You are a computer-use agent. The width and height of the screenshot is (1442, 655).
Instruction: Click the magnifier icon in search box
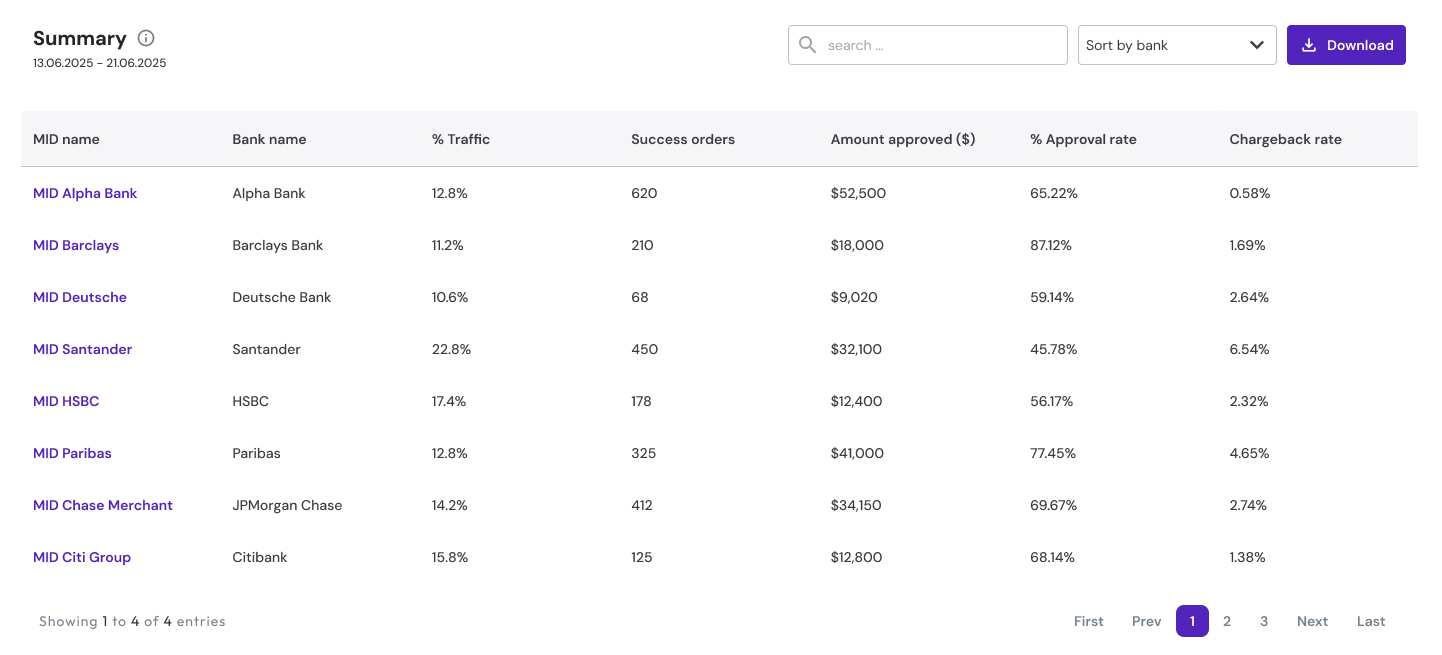click(808, 45)
